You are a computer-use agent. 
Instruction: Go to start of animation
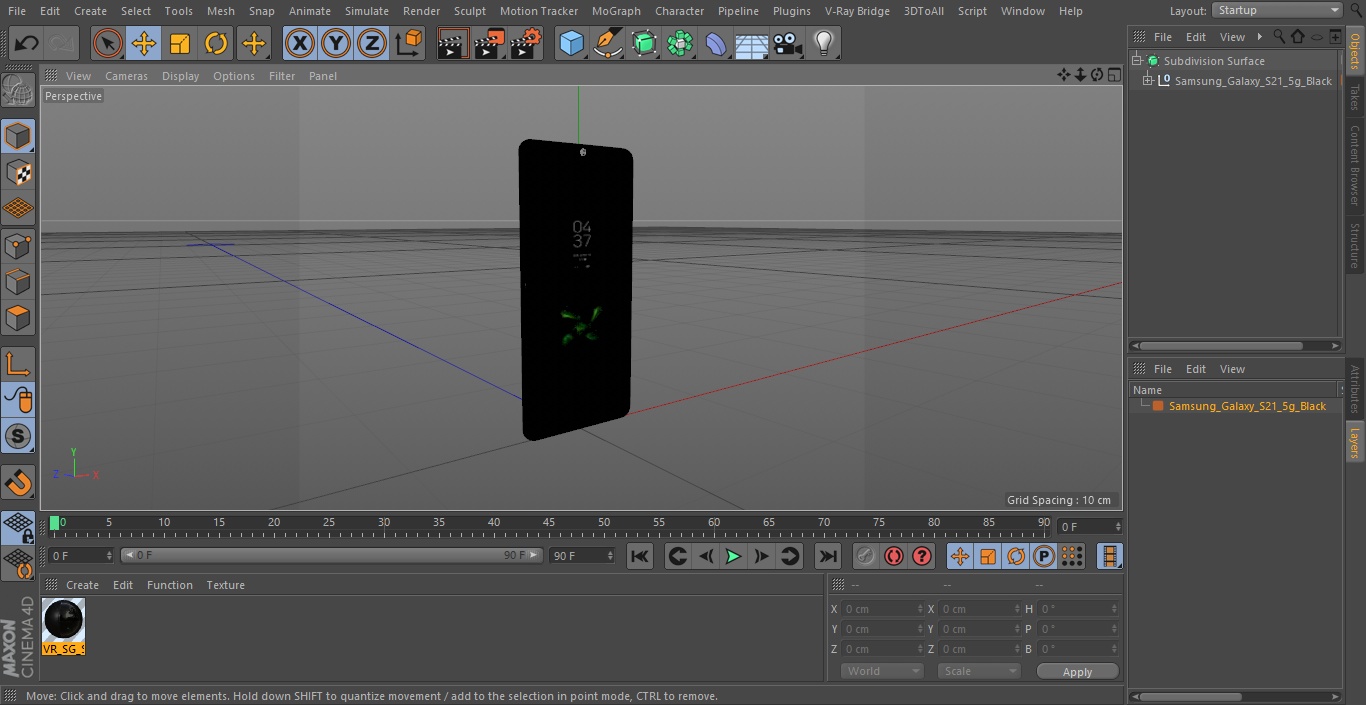[x=640, y=556]
